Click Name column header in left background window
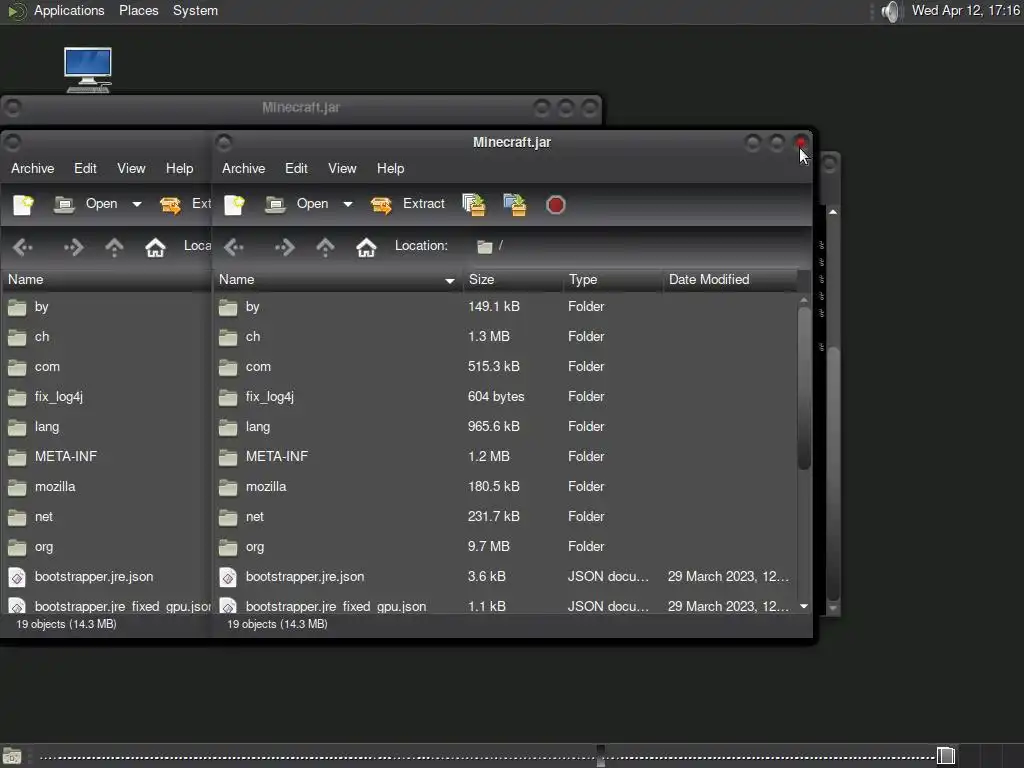 (107, 280)
